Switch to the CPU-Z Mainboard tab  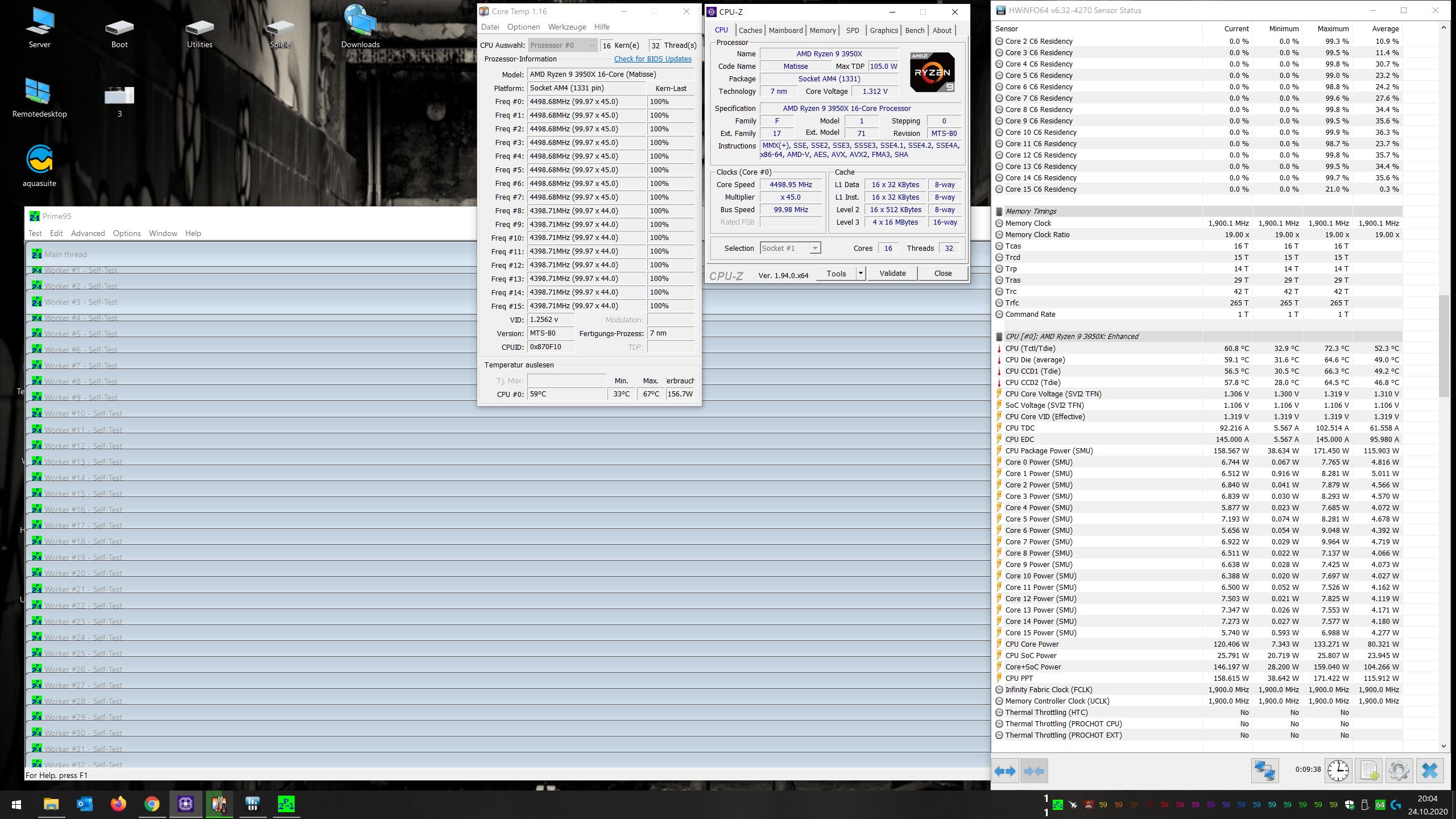tap(785, 30)
